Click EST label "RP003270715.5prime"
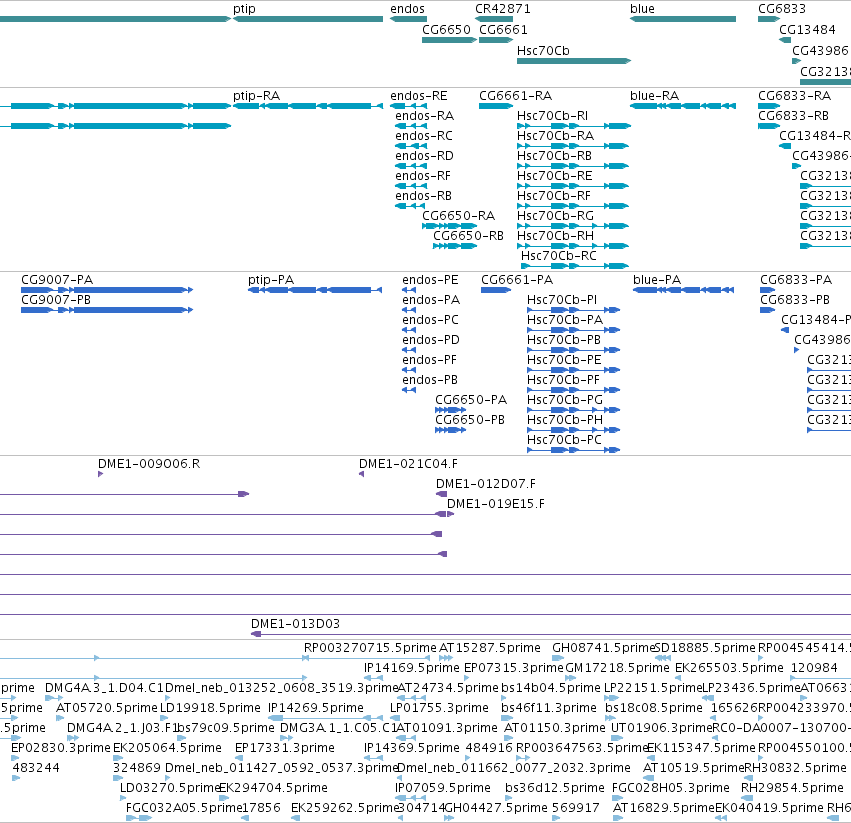The width and height of the screenshot is (851, 823). (x=370, y=648)
